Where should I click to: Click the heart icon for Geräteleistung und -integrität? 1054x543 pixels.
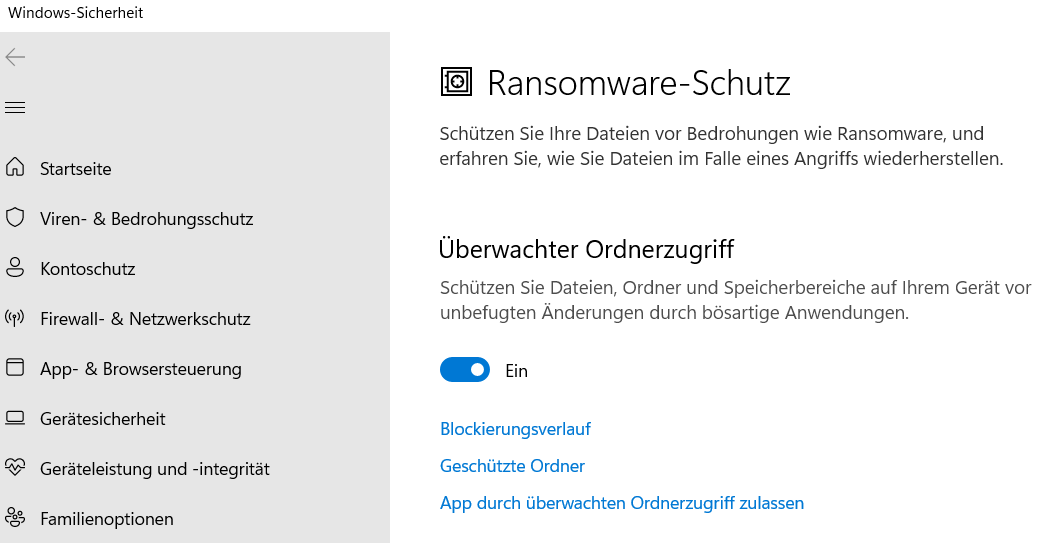pyautogui.click(x=15, y=468)
